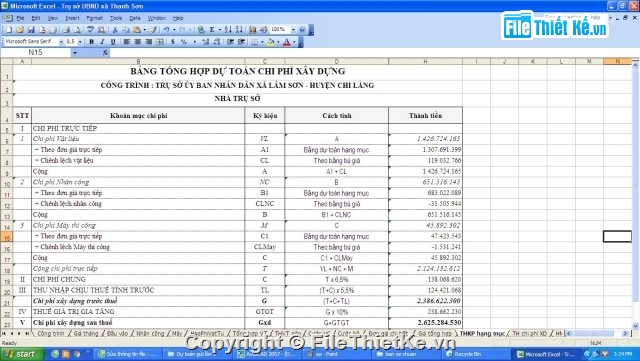Image resolution: width=640 pixels, height=361 pixels.
Task: Sort ascending with the A-Z icon
Action: click(x=228, y=30)
